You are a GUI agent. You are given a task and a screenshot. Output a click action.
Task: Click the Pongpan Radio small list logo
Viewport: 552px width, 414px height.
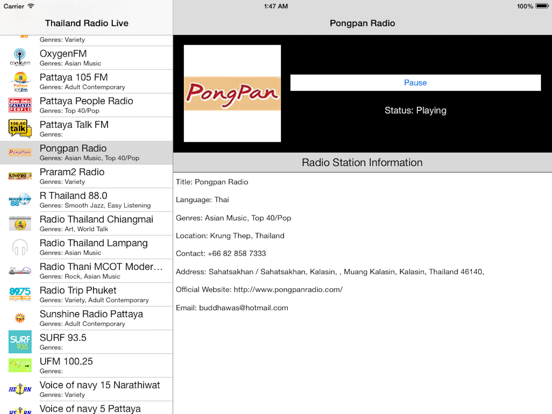(x=20, y=152)
